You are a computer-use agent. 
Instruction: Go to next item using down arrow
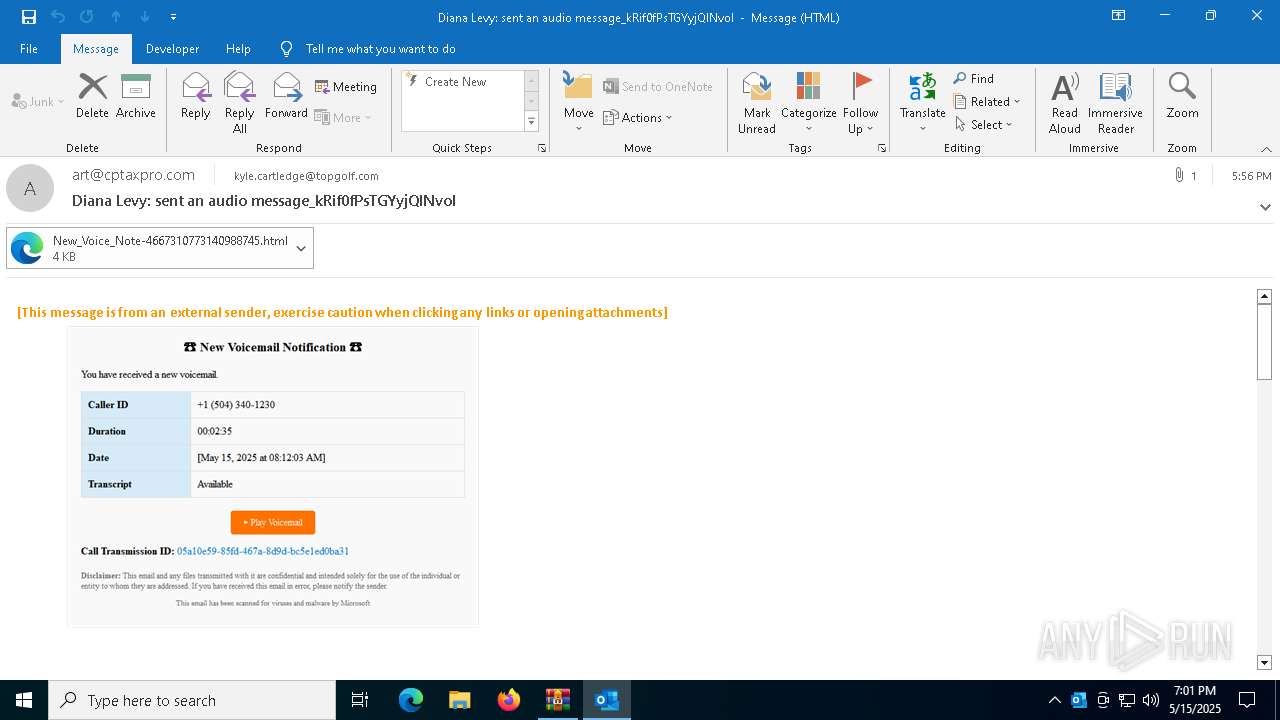pos(144,16)
